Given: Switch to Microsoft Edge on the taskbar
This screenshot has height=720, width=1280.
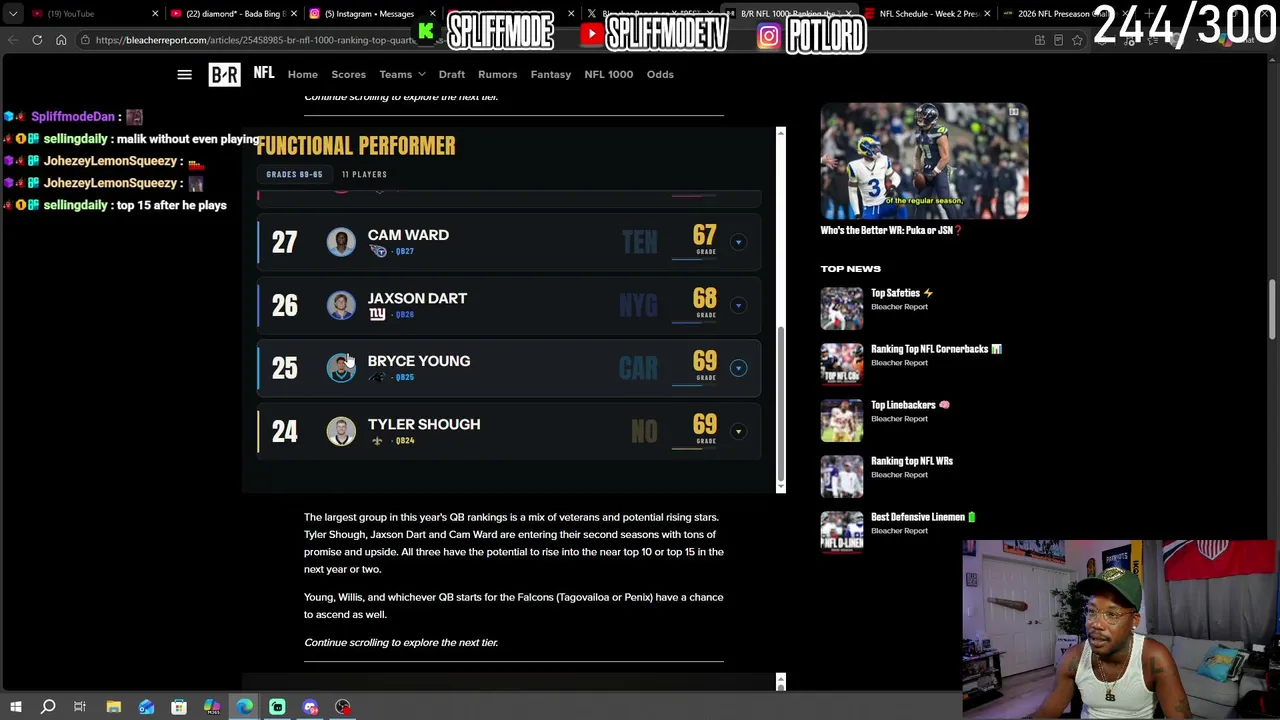Looking at the screenshot, I should pyautogui.click(x=244, y=707).
